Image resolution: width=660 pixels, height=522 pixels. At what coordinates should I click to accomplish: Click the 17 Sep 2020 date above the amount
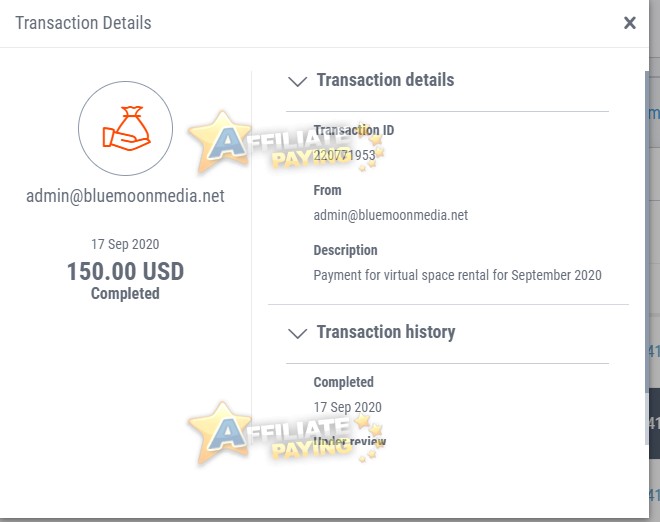pos(125,244)
